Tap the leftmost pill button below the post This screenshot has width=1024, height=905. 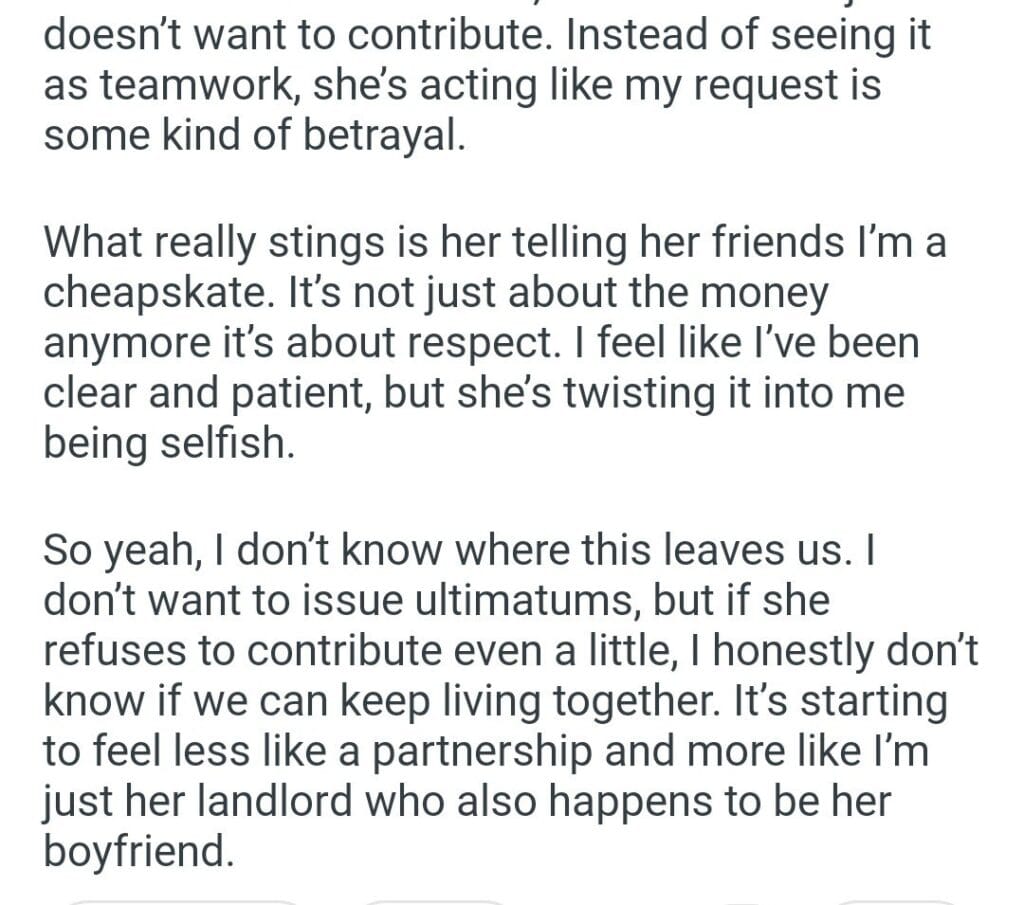coord(180,900)
